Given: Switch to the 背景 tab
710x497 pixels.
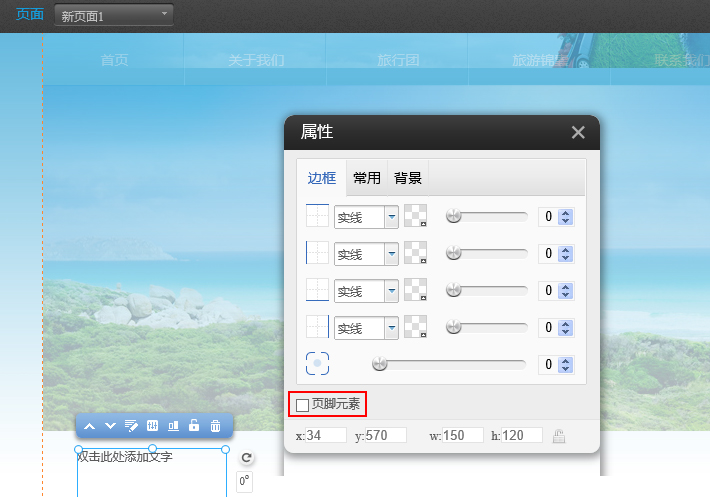Looking at the screenshot, I should [408, 178].
